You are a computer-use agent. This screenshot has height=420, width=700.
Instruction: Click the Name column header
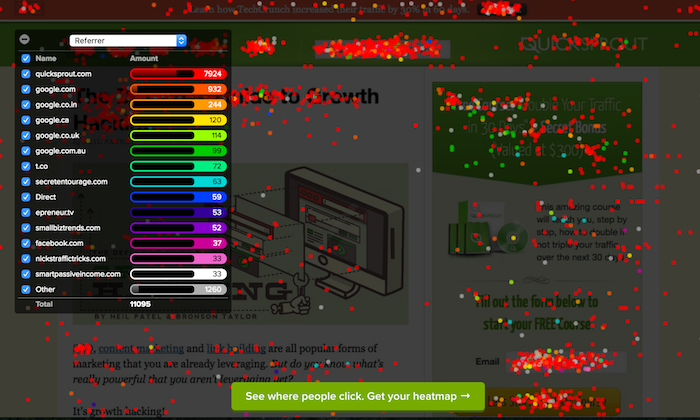(x=46, y=58)
